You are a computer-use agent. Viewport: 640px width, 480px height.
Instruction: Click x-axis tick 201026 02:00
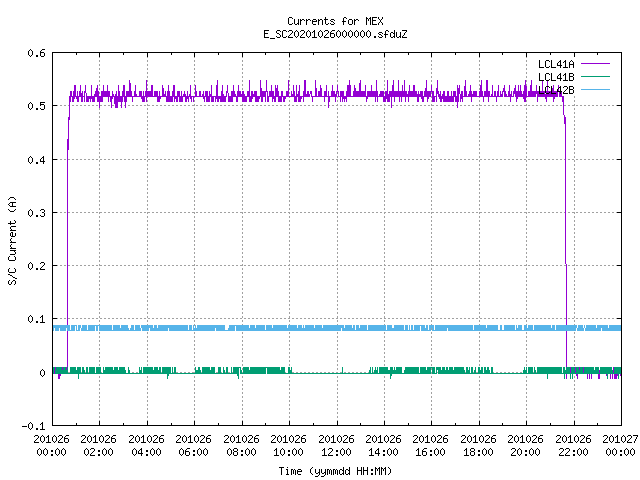pos(98,445)
